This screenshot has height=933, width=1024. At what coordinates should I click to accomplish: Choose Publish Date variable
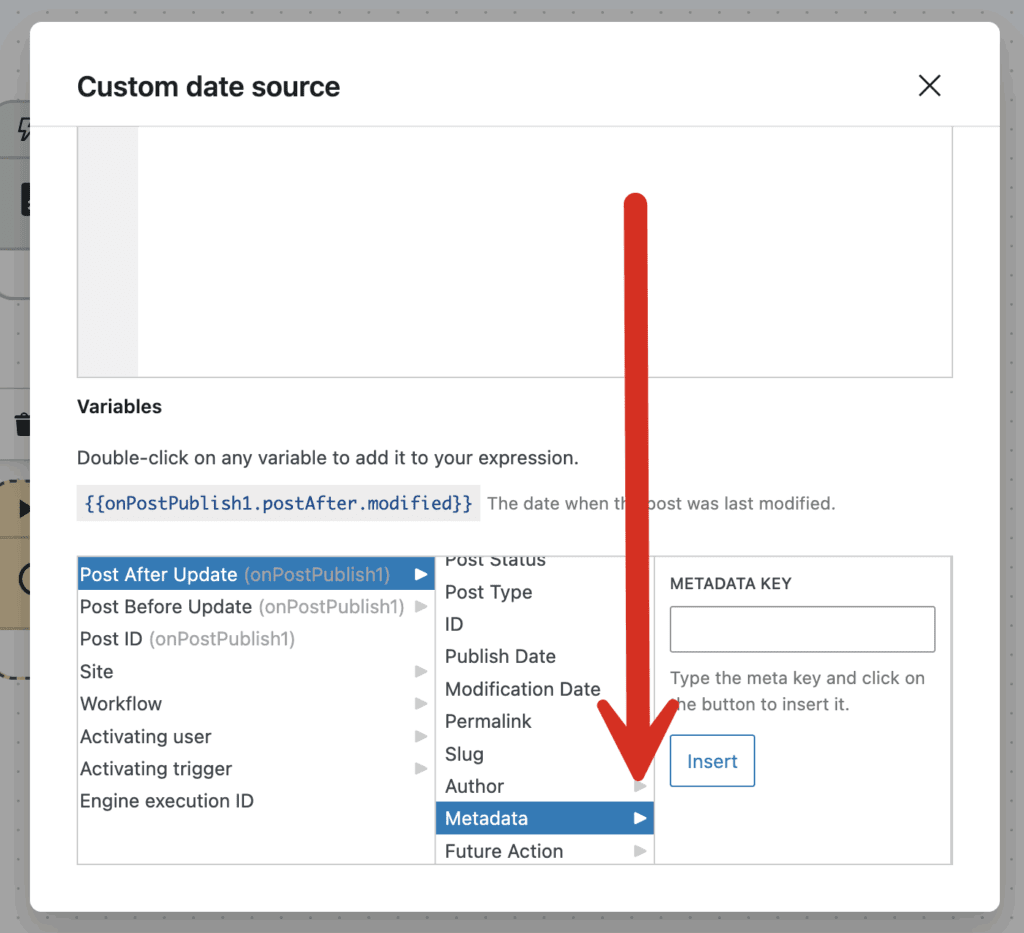click(500, 657)
